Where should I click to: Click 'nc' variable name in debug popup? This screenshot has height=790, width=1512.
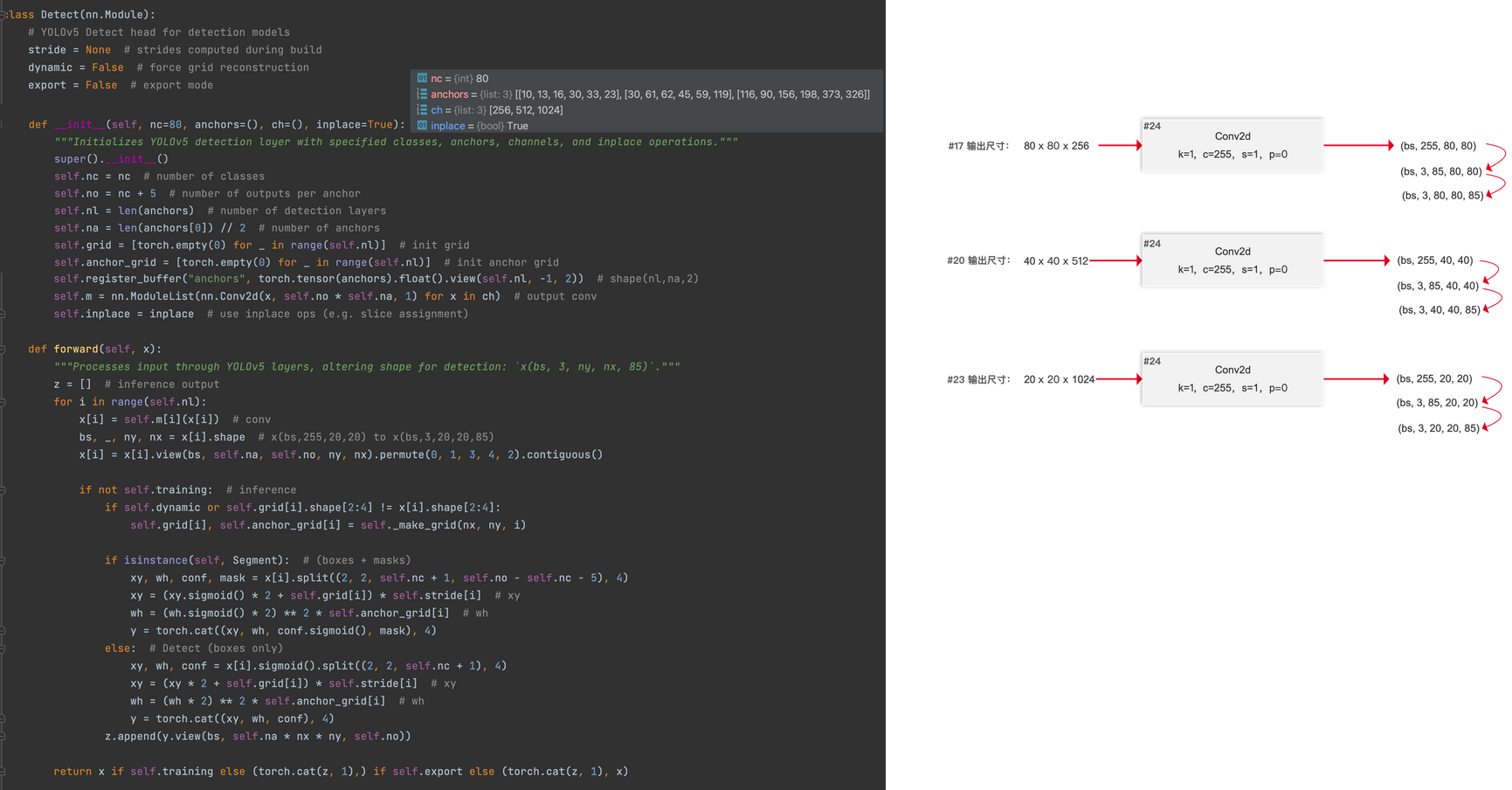click(x=436, y=79)
